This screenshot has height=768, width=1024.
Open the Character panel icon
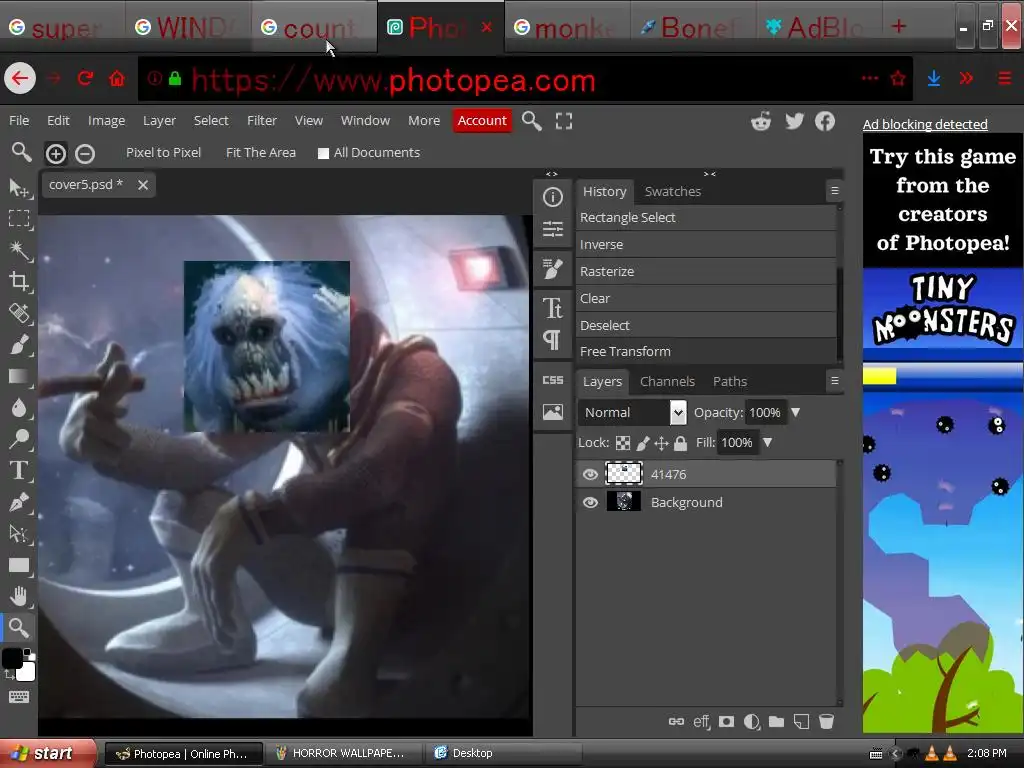pos(552,308)
